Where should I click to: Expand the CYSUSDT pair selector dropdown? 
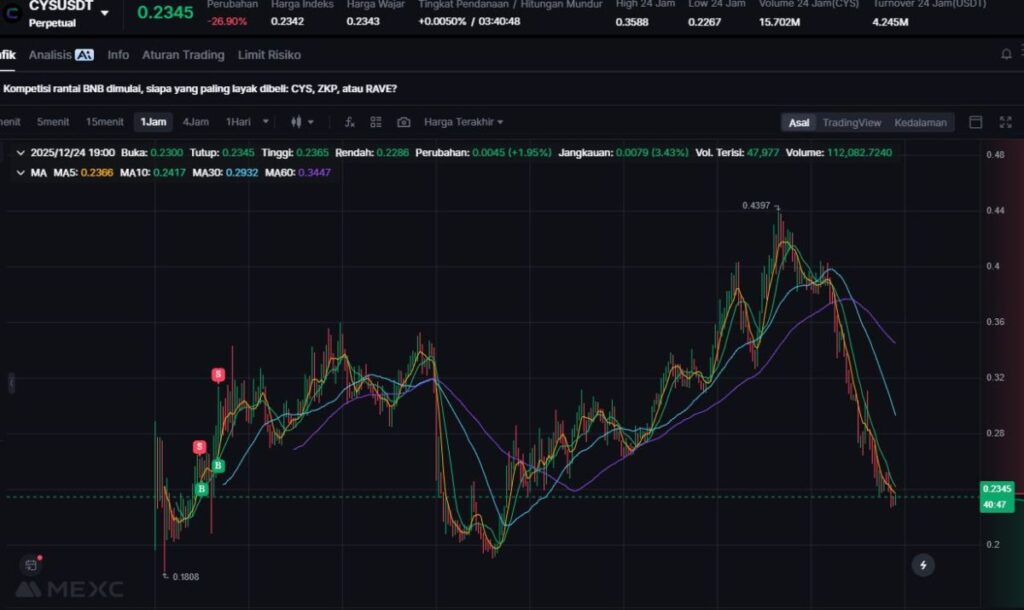click(105, 12)
